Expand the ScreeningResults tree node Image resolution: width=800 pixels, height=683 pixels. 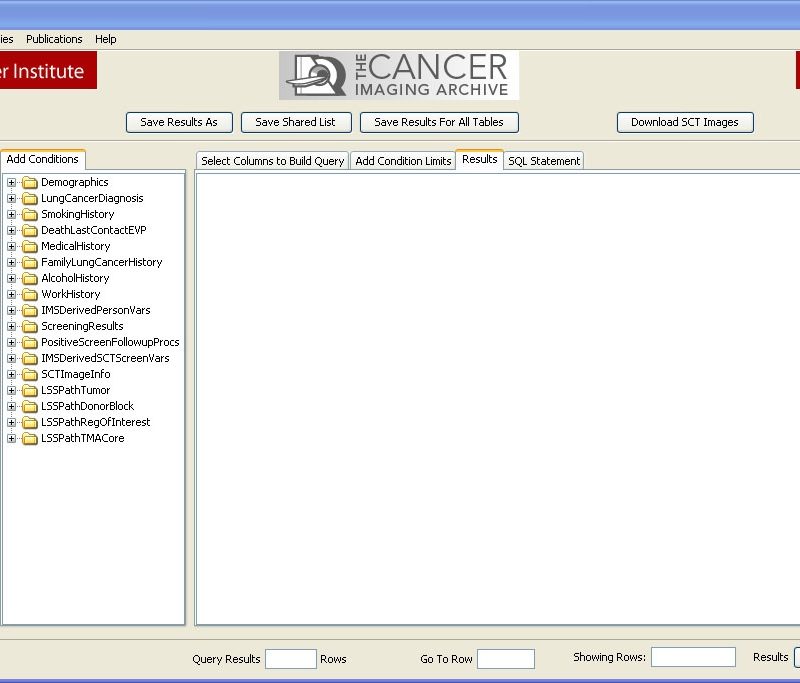pyautogui.click(x=11, y=326)
